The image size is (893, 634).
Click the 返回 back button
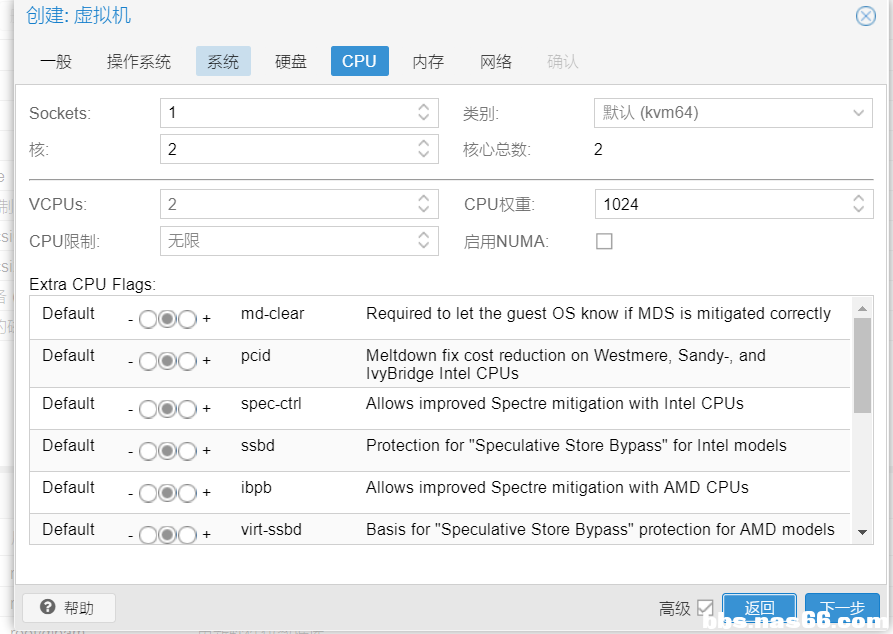(x=759, y=608)
